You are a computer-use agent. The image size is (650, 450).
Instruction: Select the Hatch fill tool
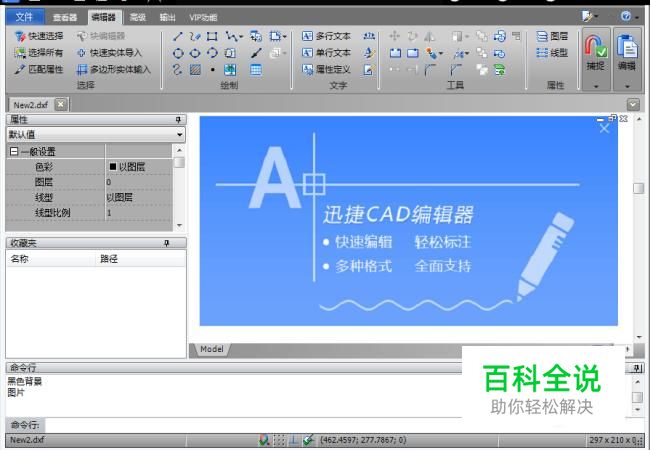[195, 70]
